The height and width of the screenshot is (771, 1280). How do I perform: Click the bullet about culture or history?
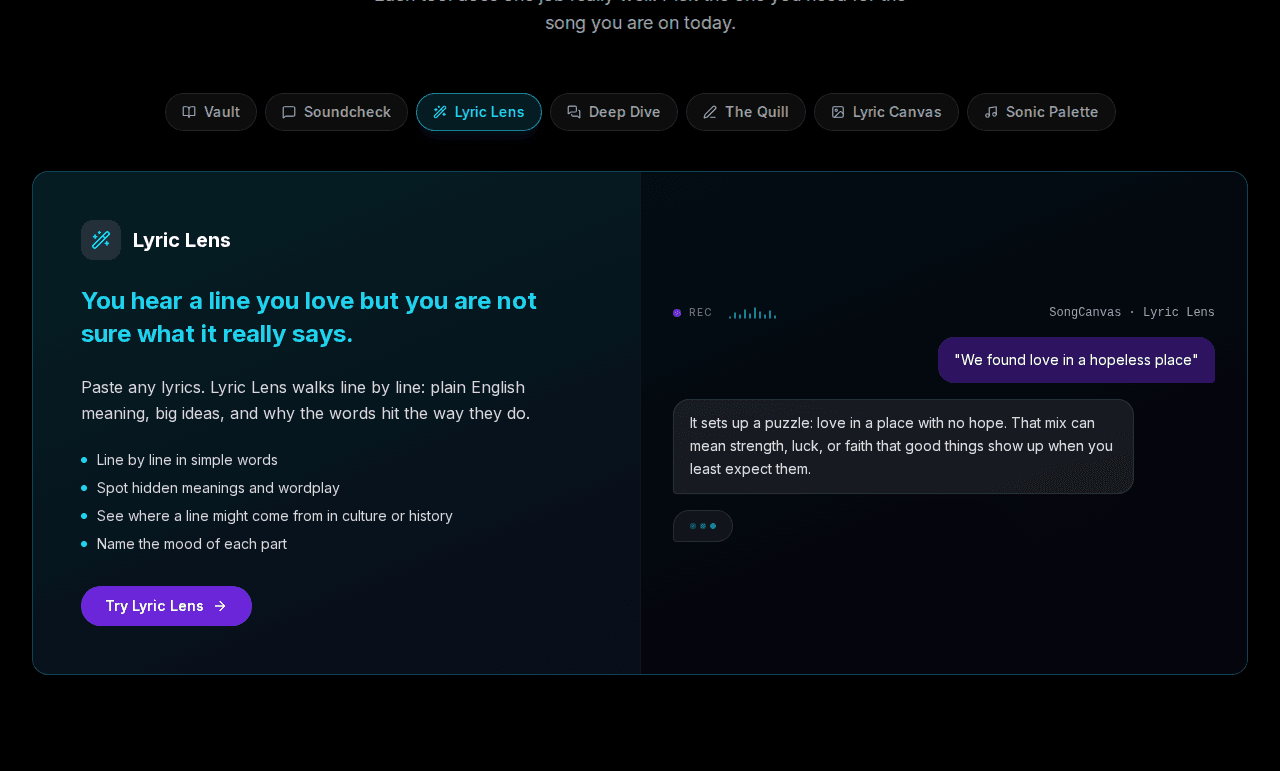pos(275,516)
